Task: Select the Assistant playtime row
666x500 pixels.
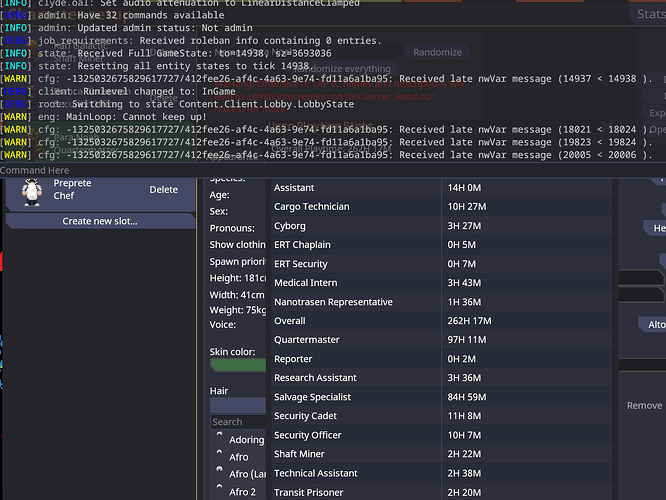Action: pyautogui.click(x=442, y=188)
